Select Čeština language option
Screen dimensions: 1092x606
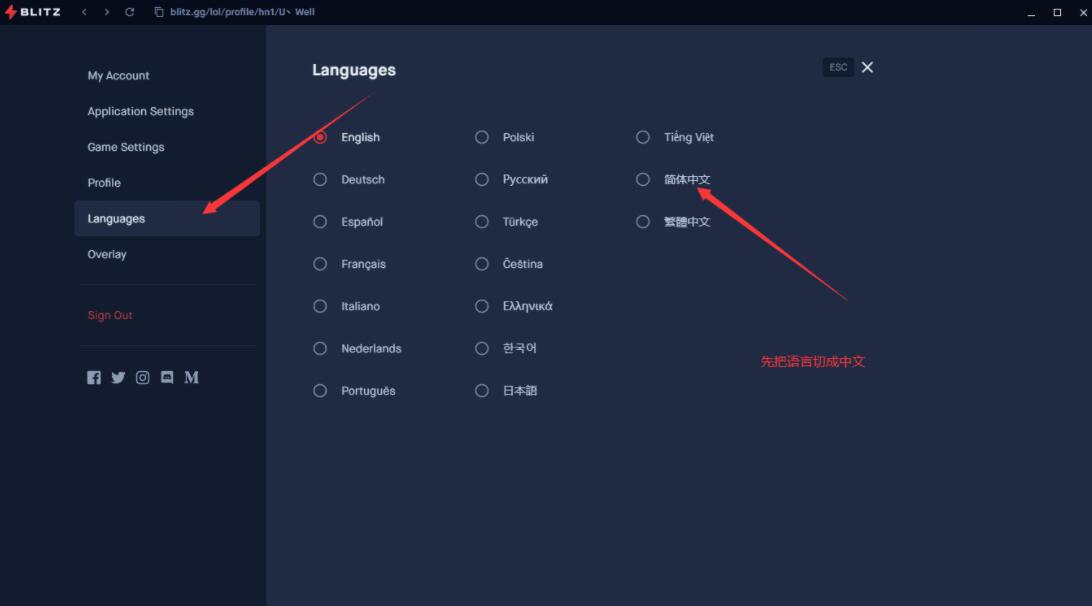point(482,264)
